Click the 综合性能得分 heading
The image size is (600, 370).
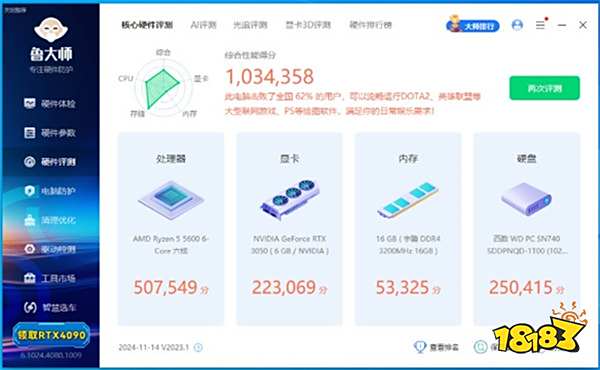250,55
